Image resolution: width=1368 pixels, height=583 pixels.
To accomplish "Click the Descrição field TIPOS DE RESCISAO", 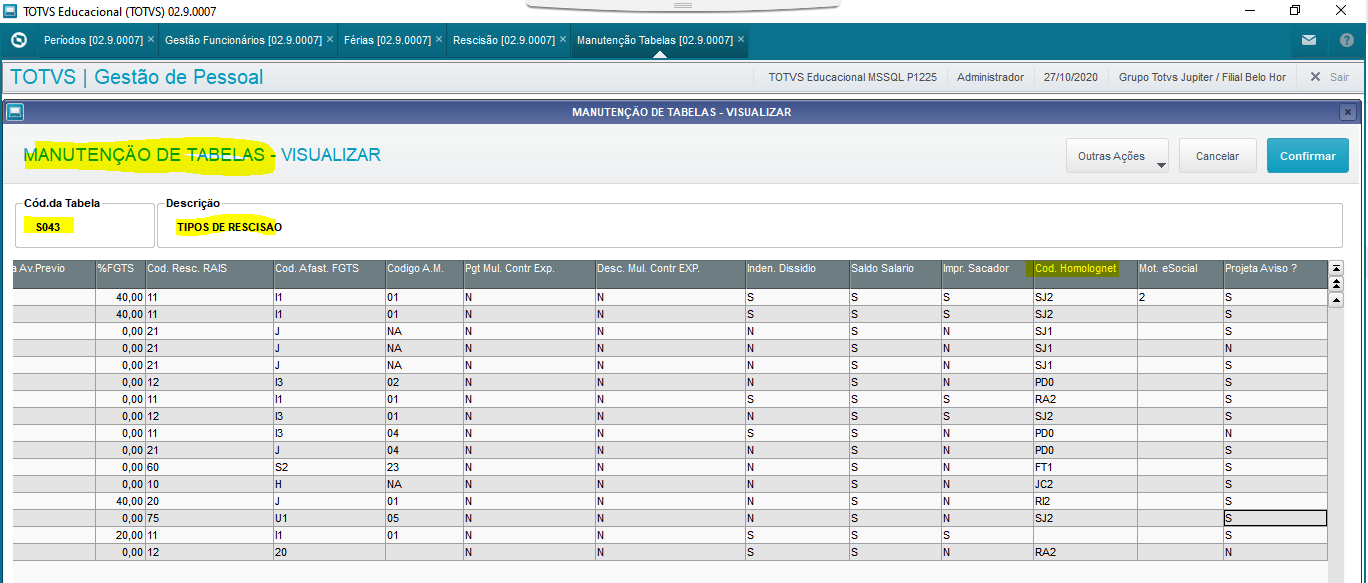I will [750, 227].
